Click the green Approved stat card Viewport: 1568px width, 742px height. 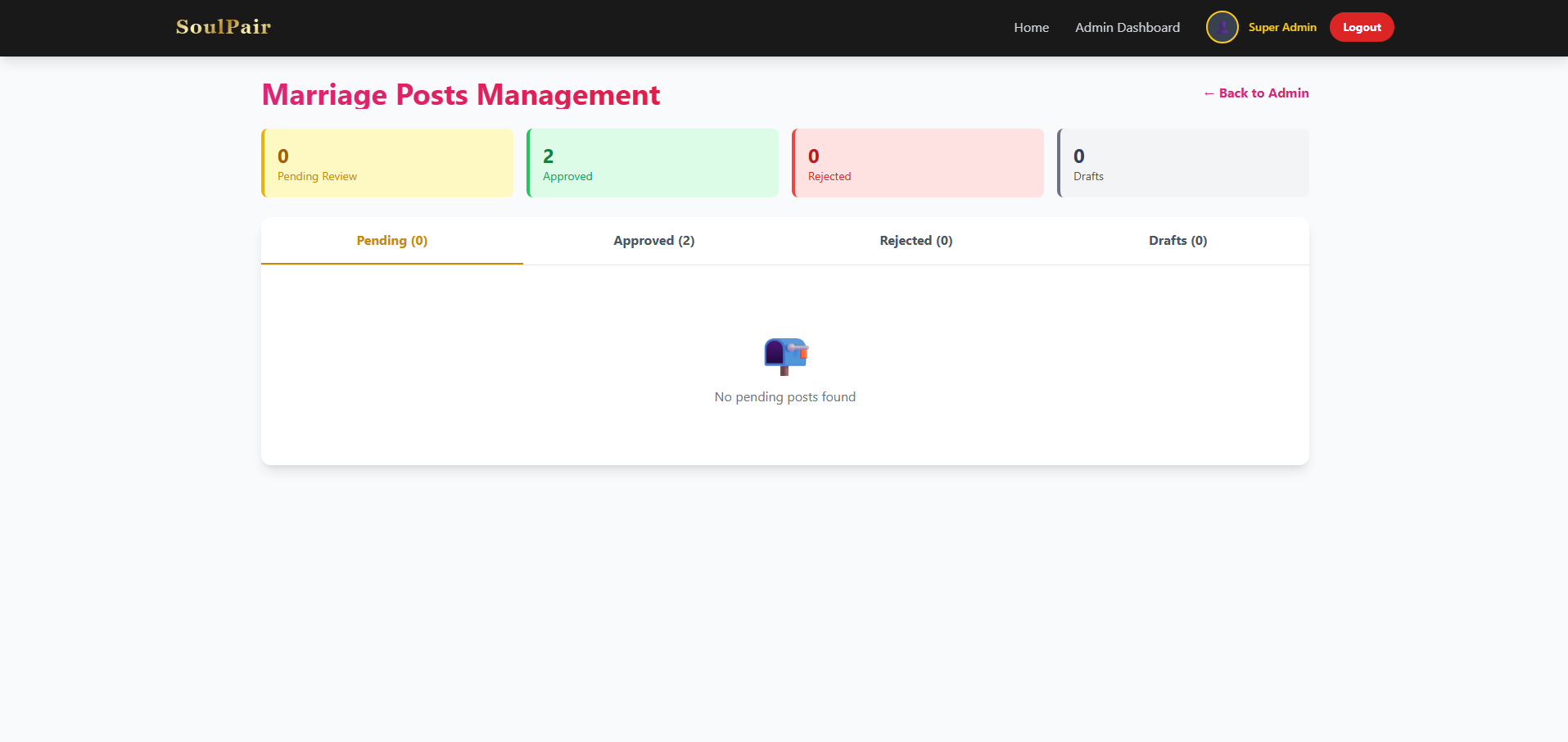pos(653,163)
